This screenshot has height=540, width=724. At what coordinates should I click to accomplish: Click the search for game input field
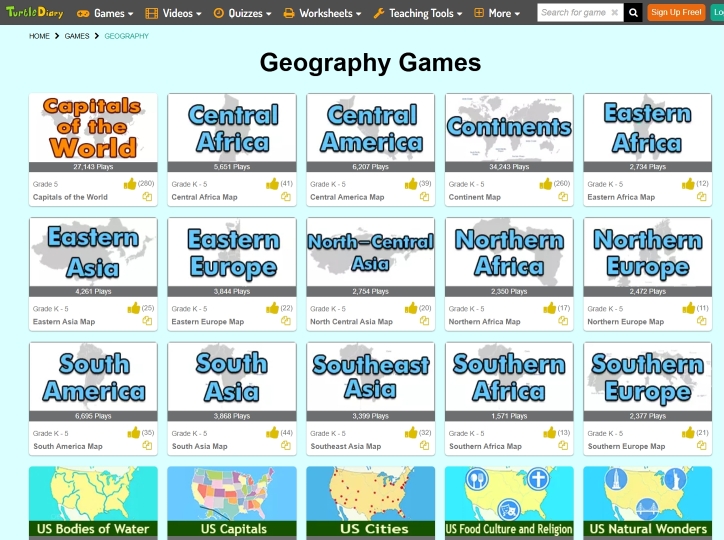(578, 13)
